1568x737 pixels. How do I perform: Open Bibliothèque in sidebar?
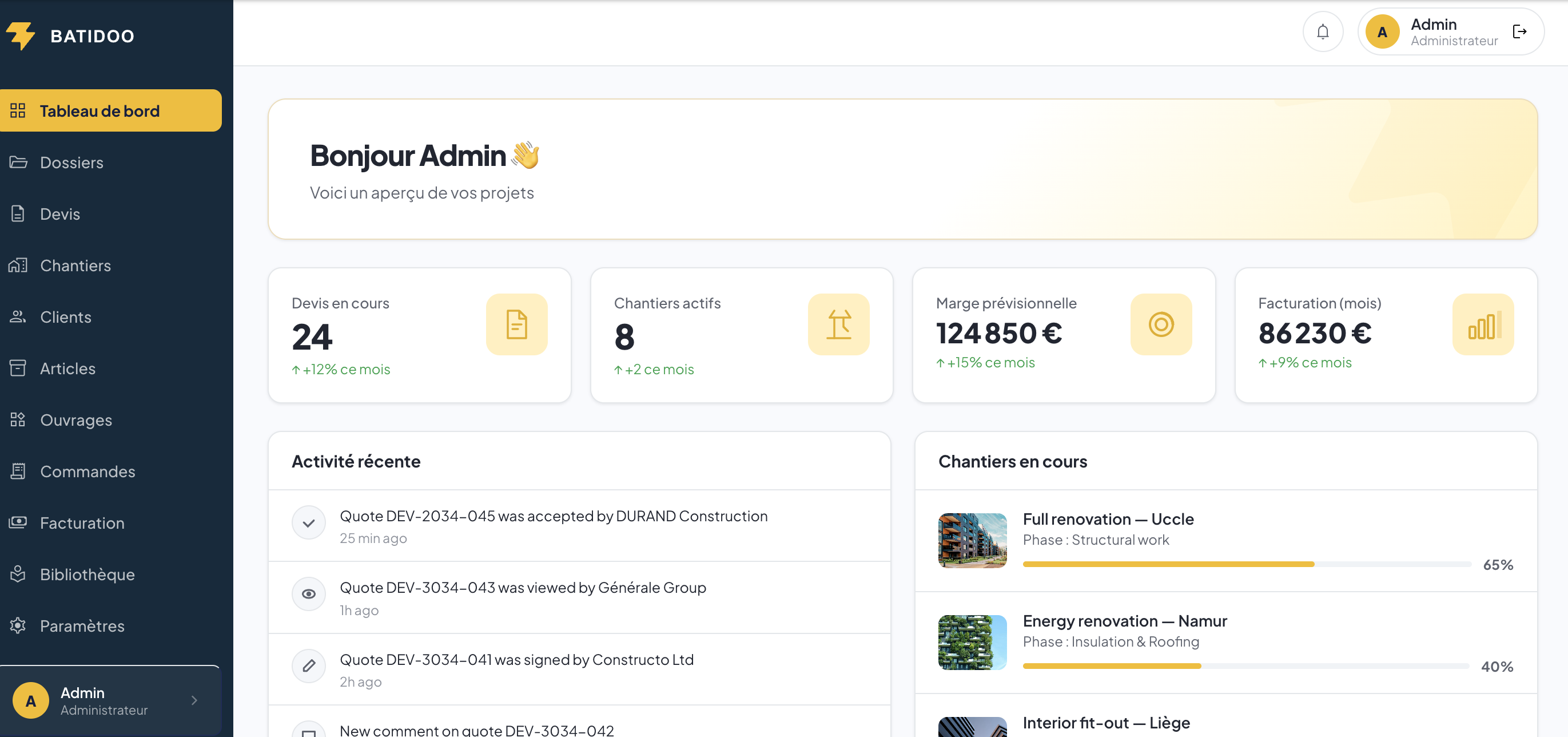click(x=111, y=574)
